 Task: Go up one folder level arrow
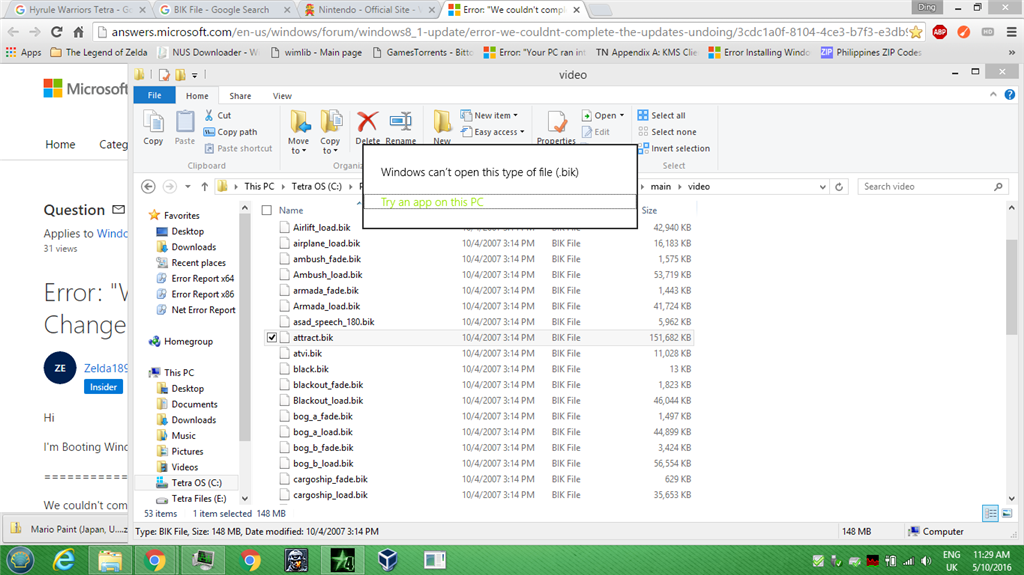coord(204,186)
